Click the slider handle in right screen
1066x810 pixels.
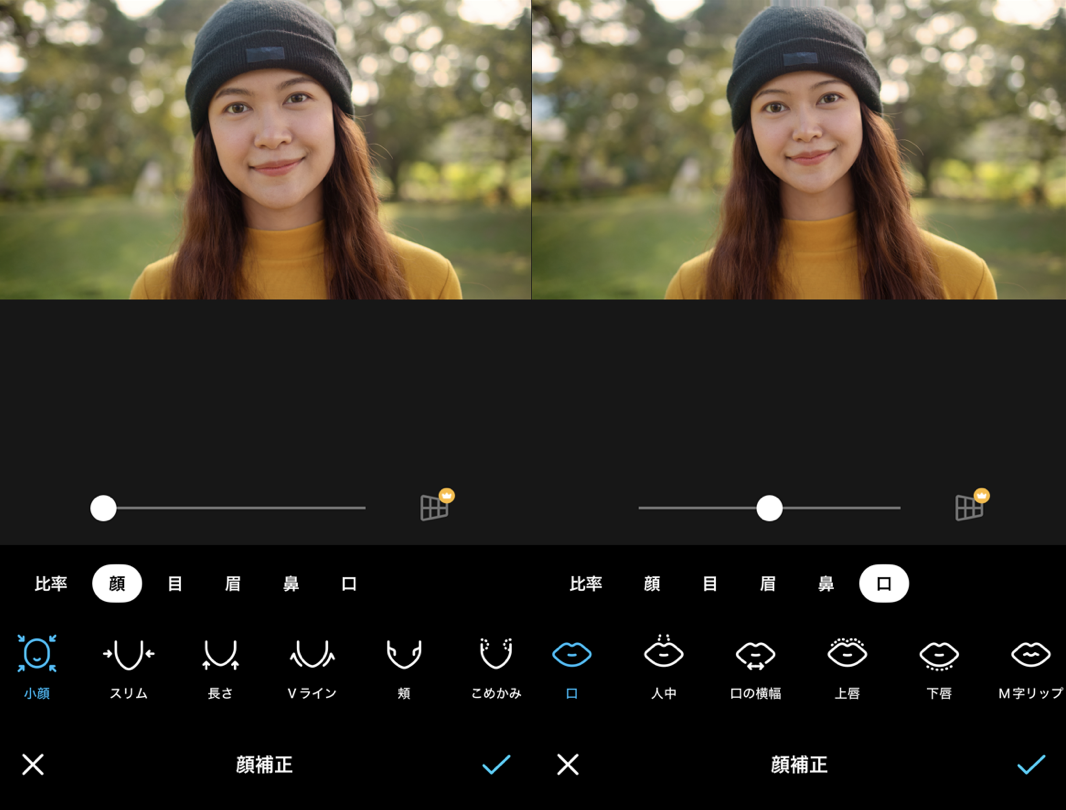[x=769, y=508]
